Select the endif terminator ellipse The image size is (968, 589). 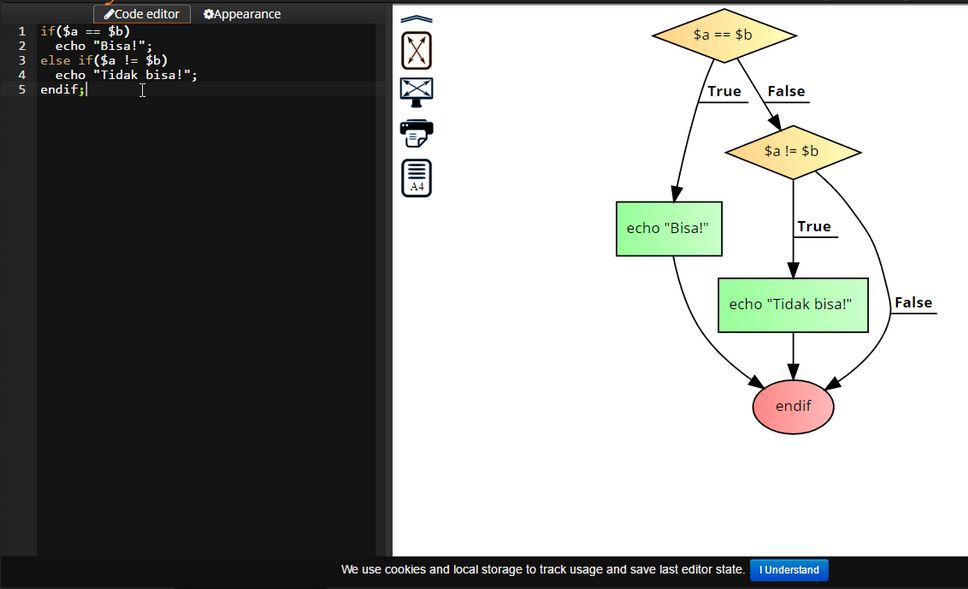[x=792, y=406]
